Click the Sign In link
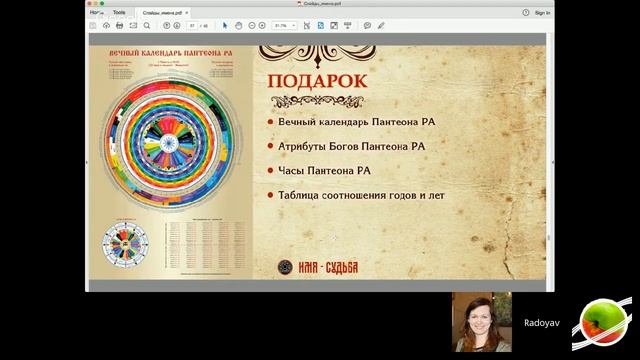640x360 pixels. click(542, 13)
